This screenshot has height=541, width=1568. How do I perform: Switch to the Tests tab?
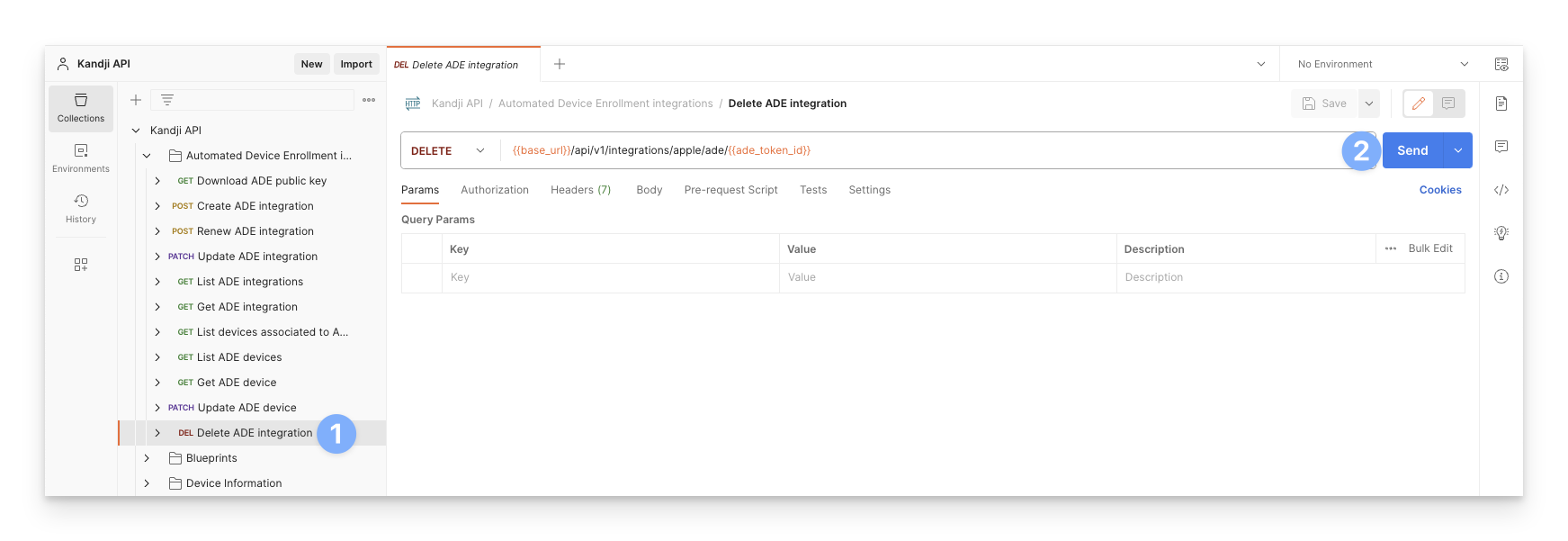(x=813, y=190)
